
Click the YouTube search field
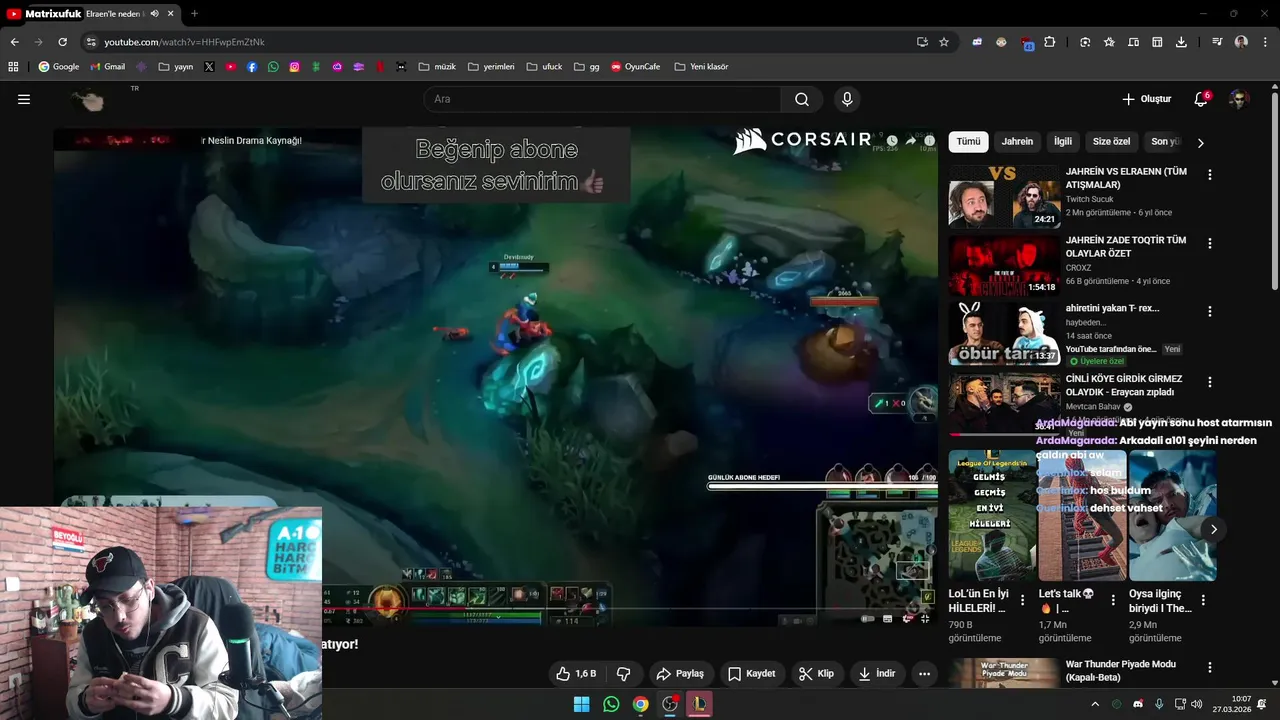(602, 99)
